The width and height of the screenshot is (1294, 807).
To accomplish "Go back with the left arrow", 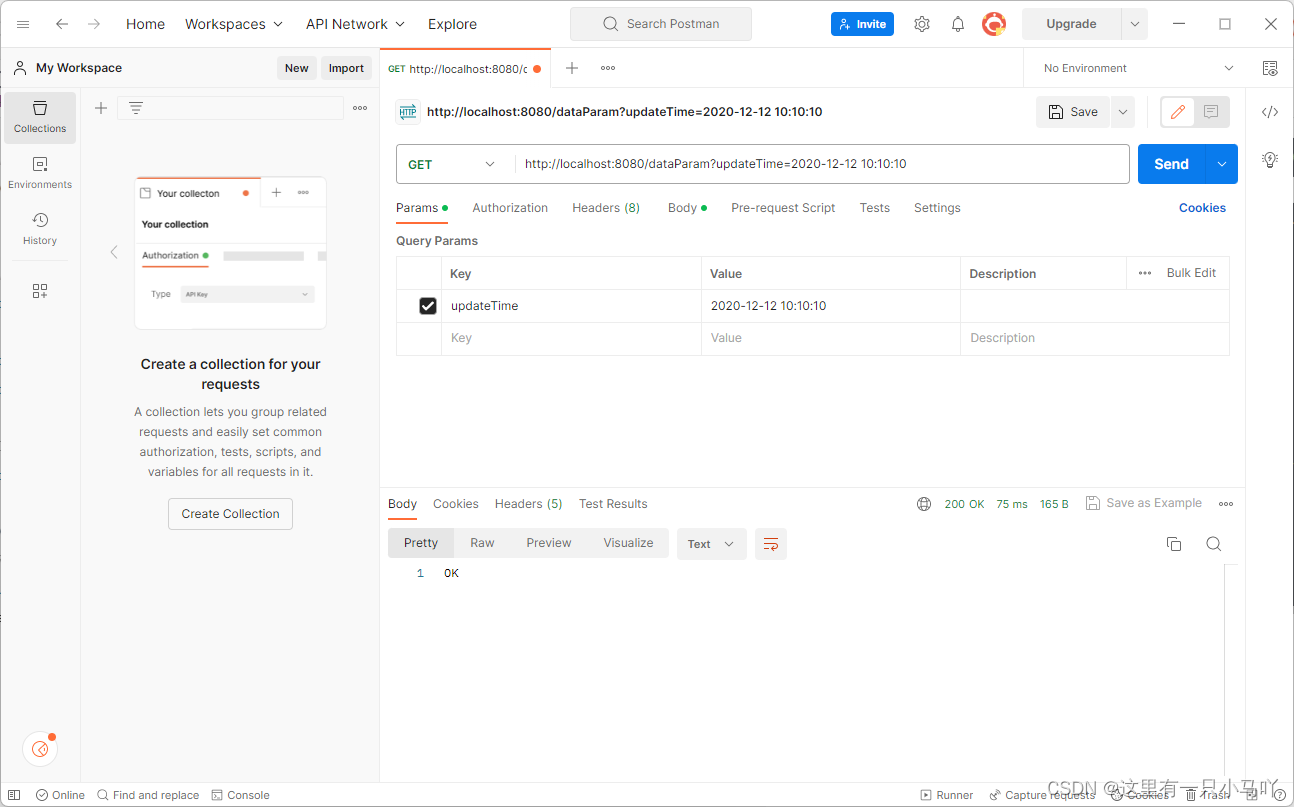I will tap(62, 24).
